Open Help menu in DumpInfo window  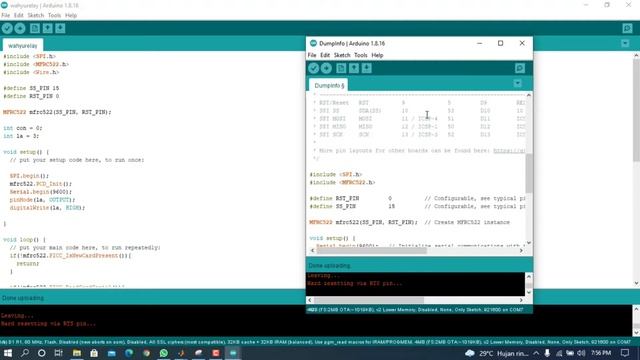pos(377,55)
